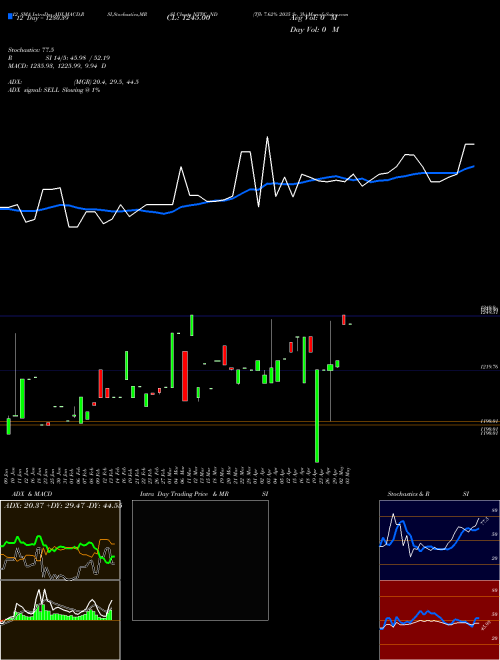This screenshot has width=500, height=660.
Task: Click the highest peak of the white price line
Action: (x=267, y=137)
